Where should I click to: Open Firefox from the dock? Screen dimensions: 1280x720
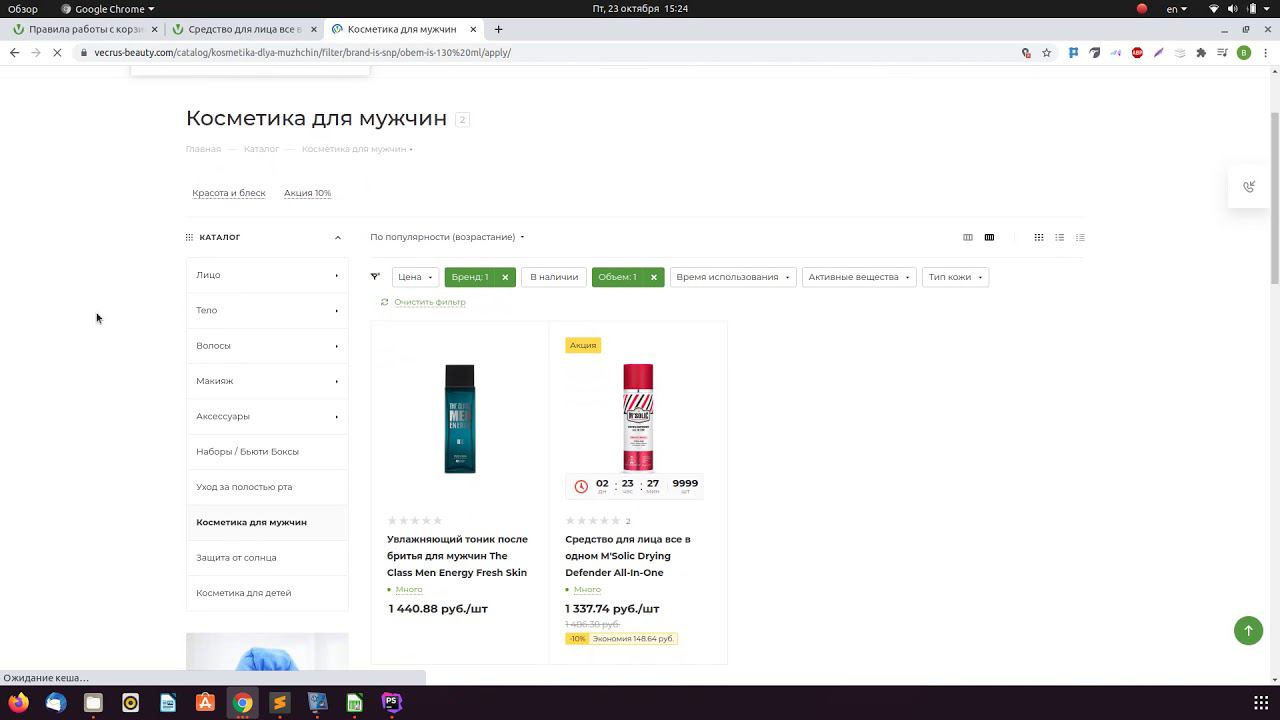click(x=19, y=703)
